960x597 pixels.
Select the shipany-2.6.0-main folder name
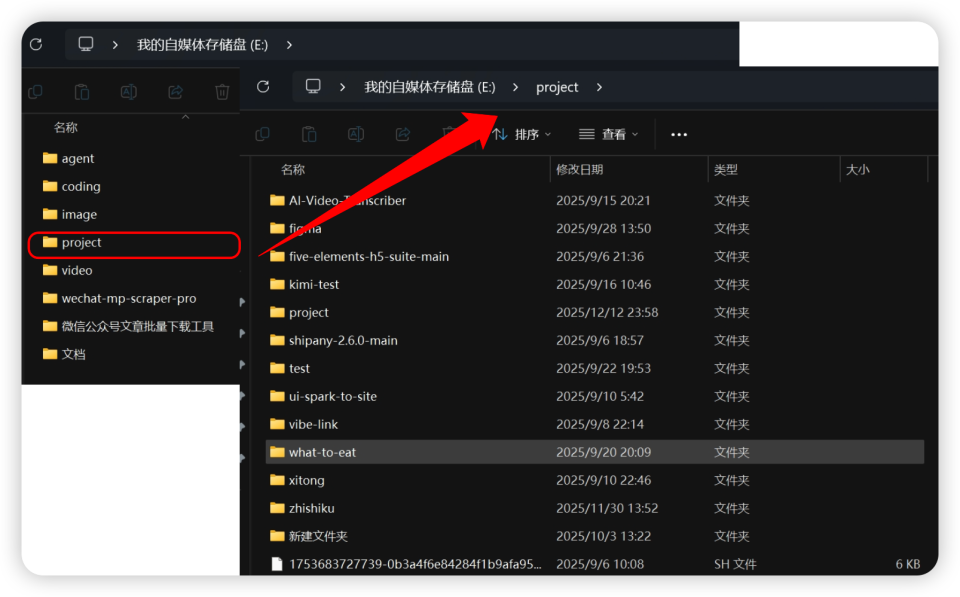pos(343,340)
